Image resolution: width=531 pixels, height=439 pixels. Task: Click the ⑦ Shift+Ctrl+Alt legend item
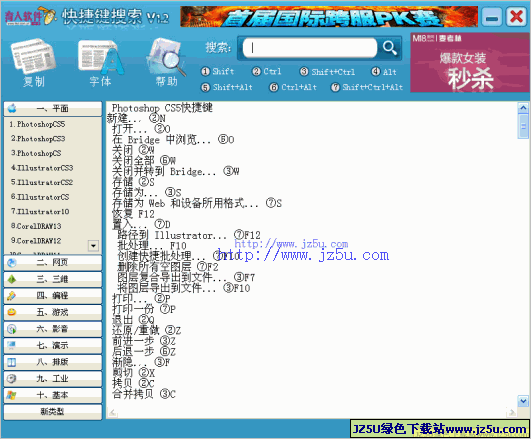[x=367, y=87]
